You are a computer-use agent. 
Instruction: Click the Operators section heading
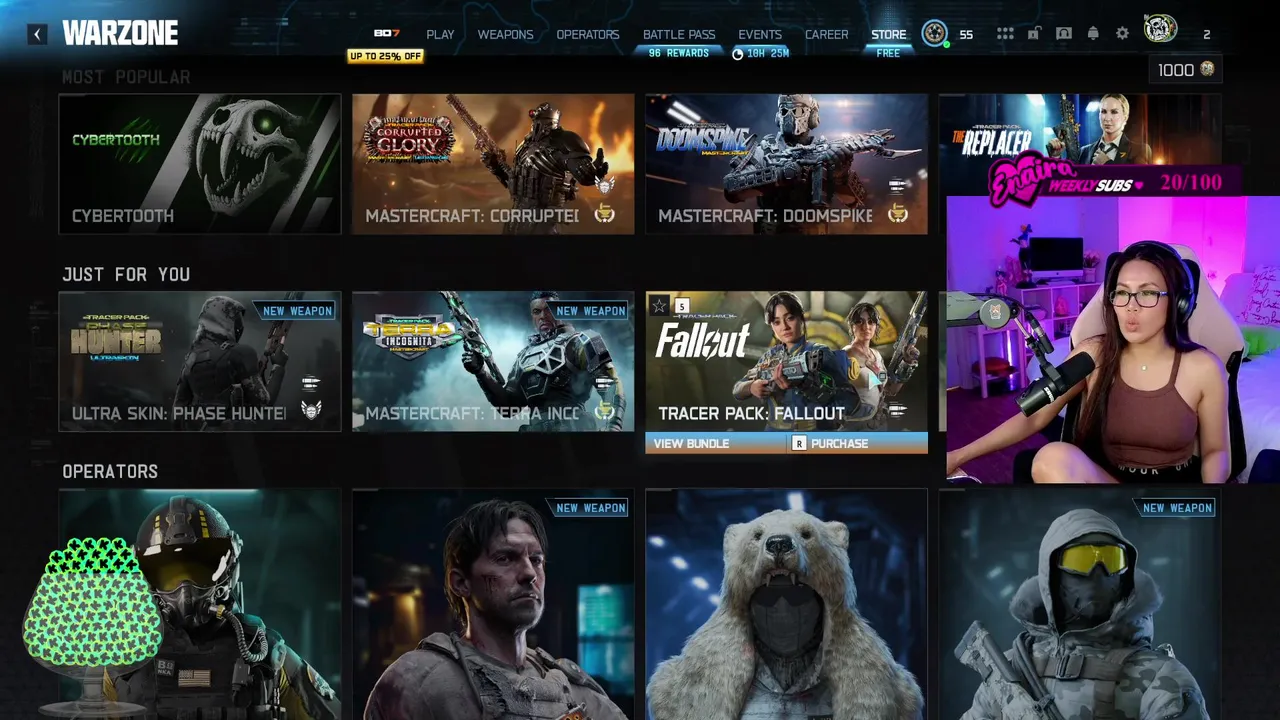(x=110, y=471)
